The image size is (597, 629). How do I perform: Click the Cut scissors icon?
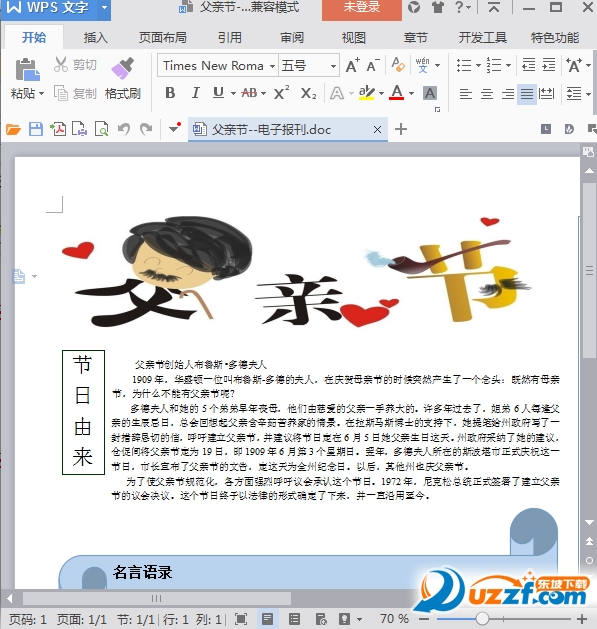[x=61, y=64]
